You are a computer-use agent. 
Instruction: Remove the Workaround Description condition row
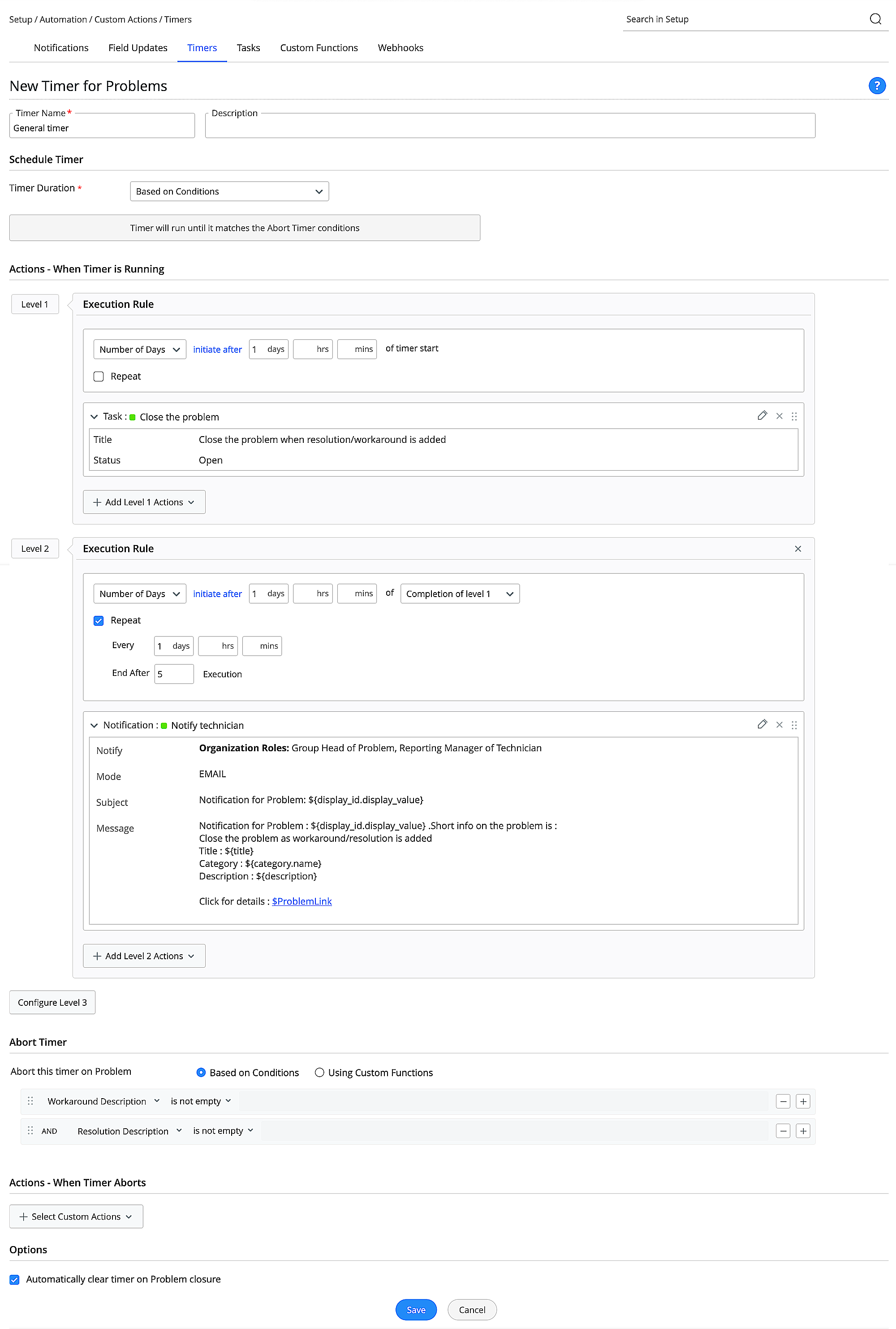coord(783,1101)
